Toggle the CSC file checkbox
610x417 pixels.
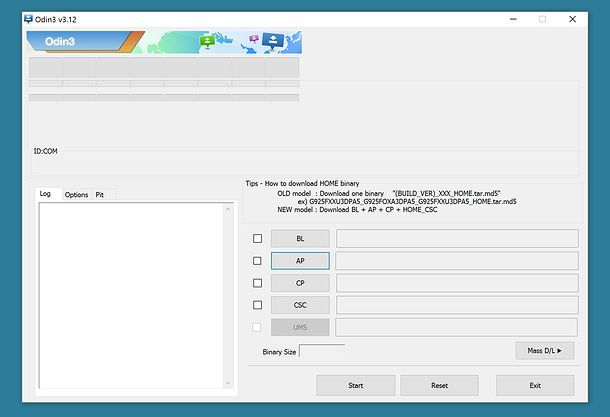coord(257,305)
